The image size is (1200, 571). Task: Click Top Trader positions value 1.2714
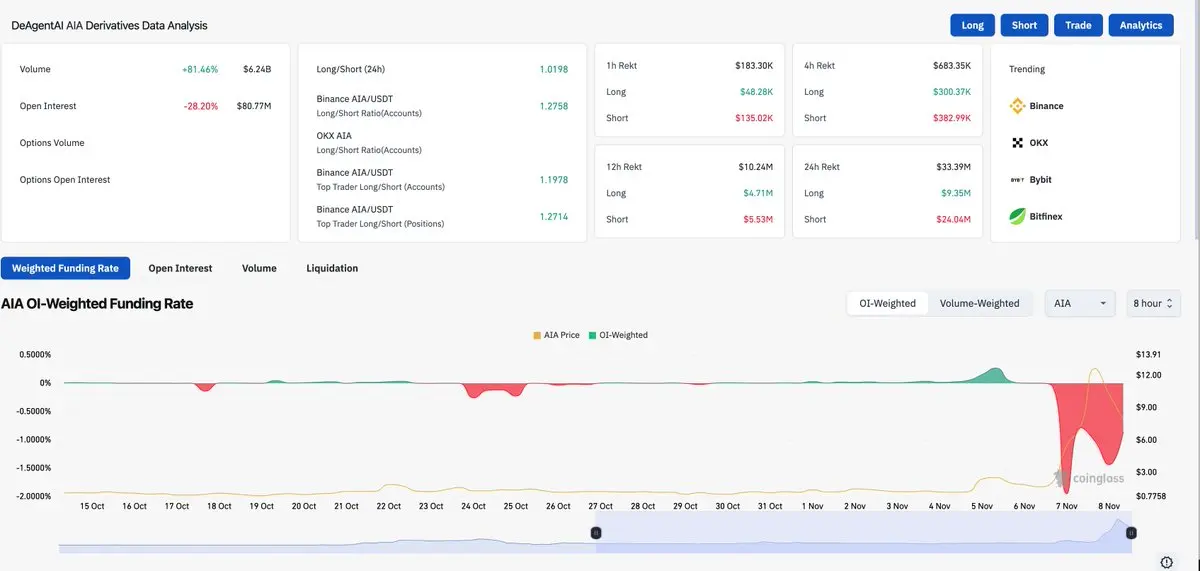tap(553, 216)
